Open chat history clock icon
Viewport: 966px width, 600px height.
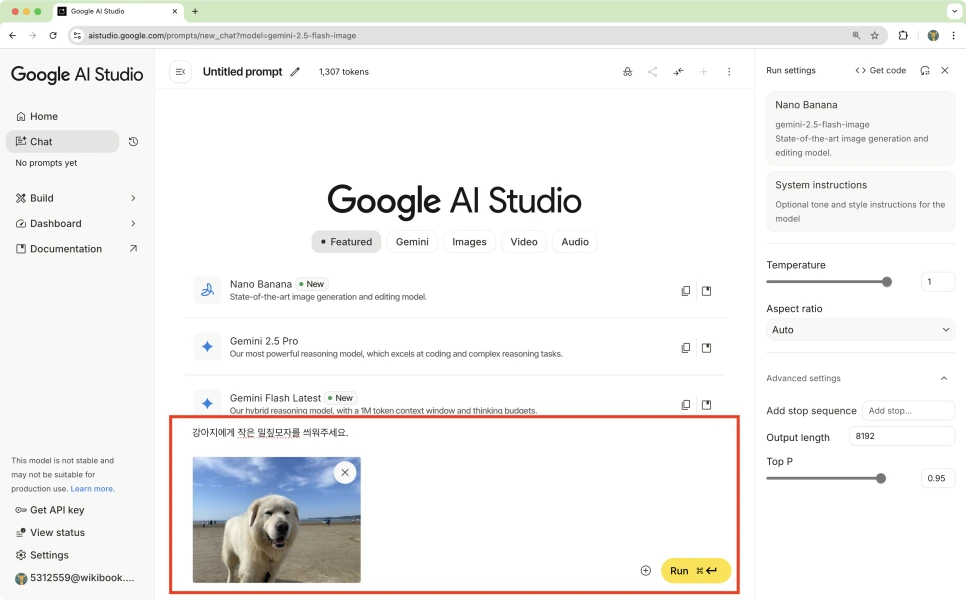[x=133, y=142]
